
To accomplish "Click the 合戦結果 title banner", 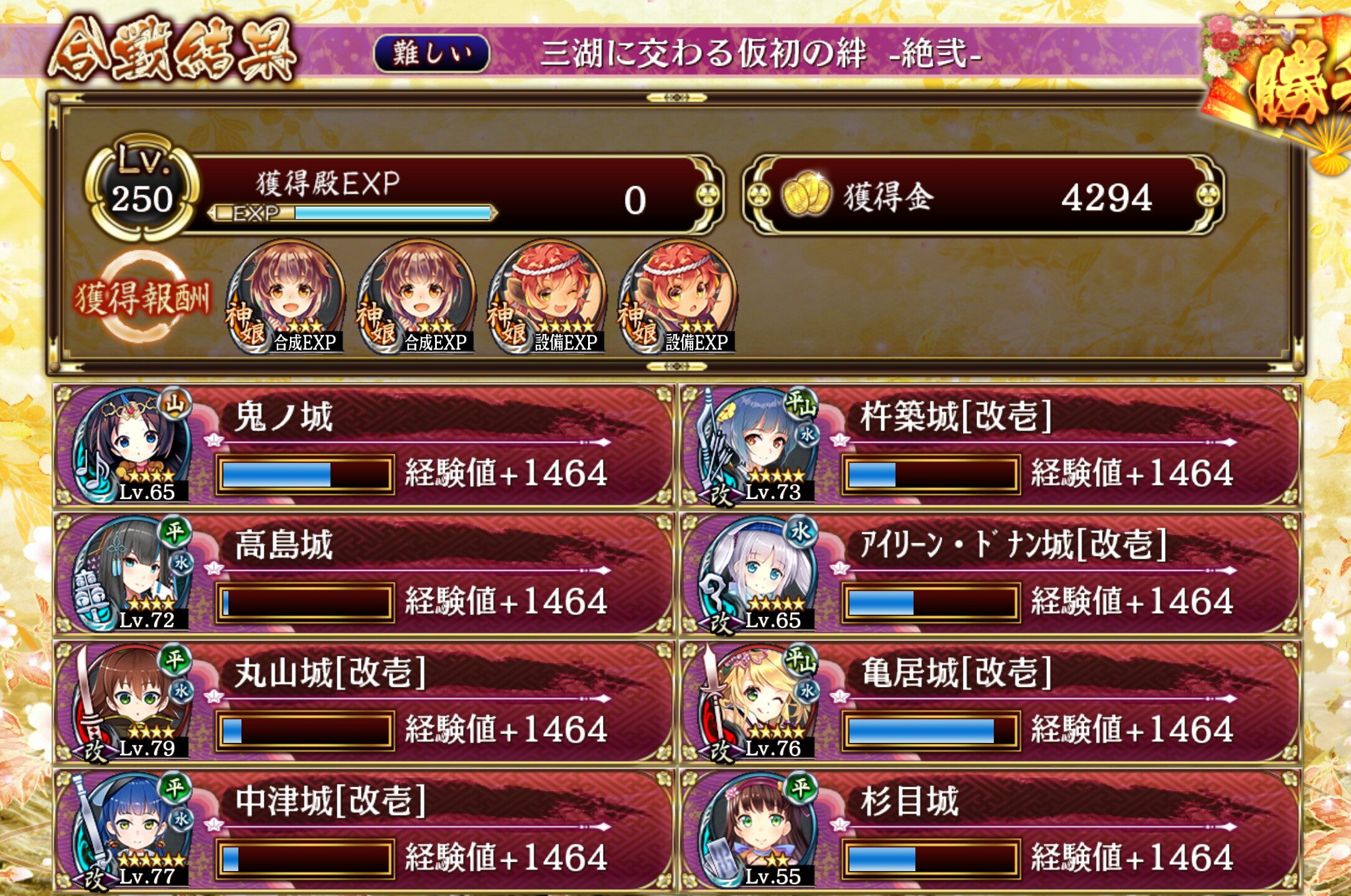I will 172,51.
